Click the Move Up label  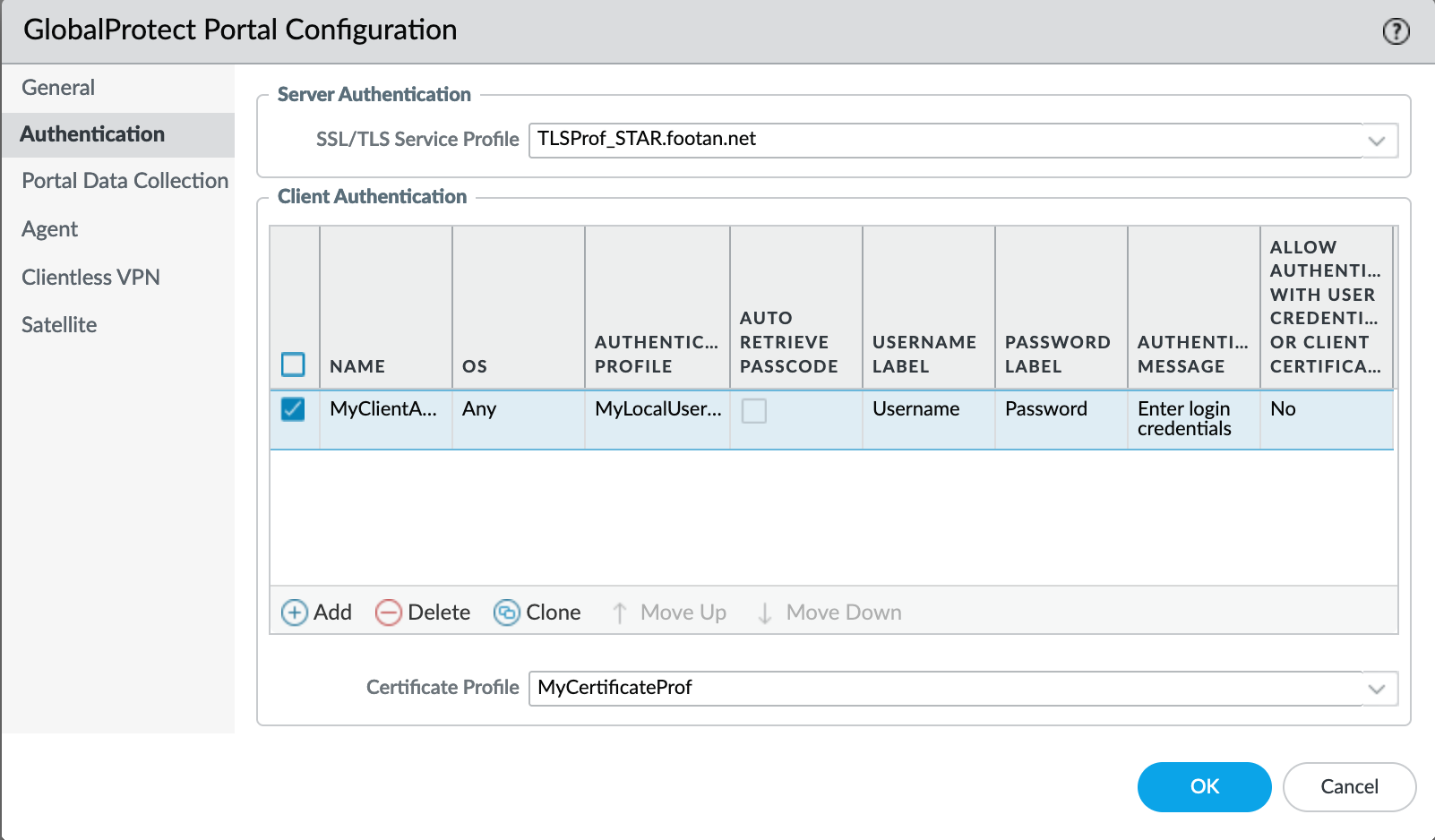[683, 613]
